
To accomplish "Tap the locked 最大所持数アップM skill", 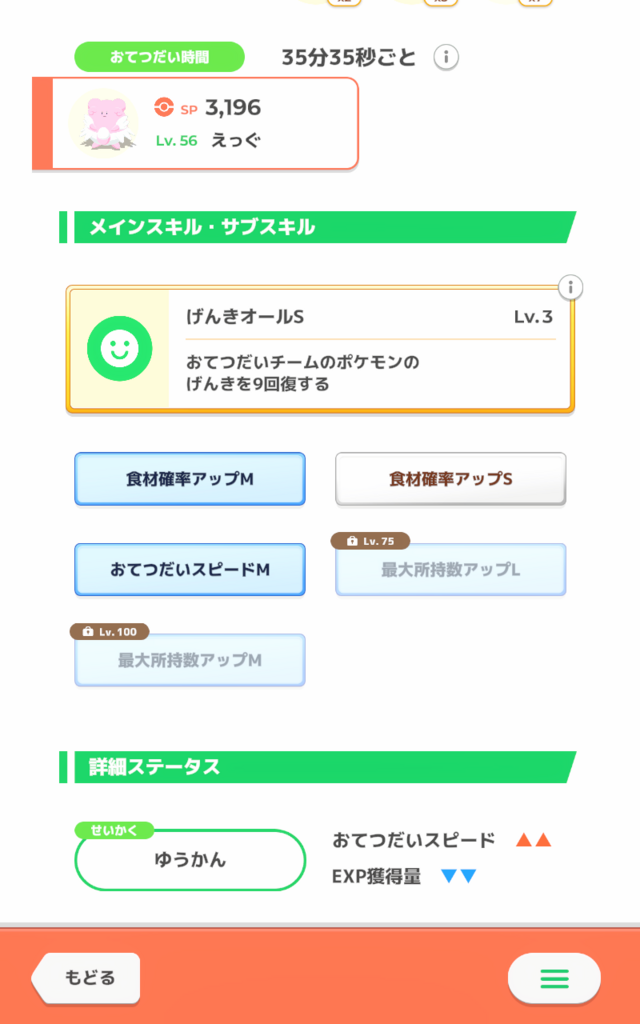I will coord(190,661).
